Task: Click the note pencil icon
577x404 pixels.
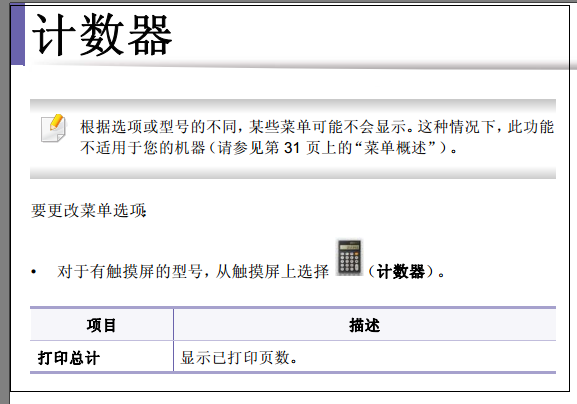Action: coord(53,128)
